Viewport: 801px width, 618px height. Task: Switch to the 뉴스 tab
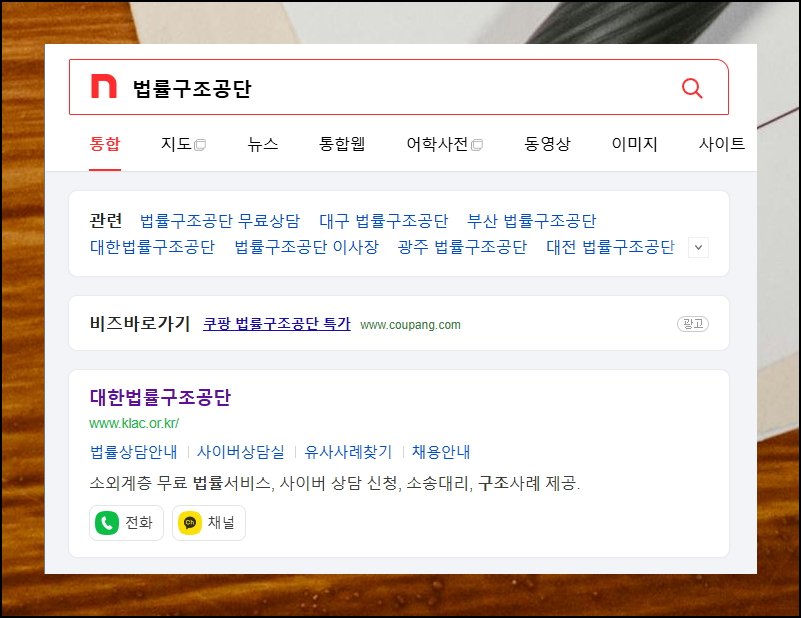coord(263,144)
